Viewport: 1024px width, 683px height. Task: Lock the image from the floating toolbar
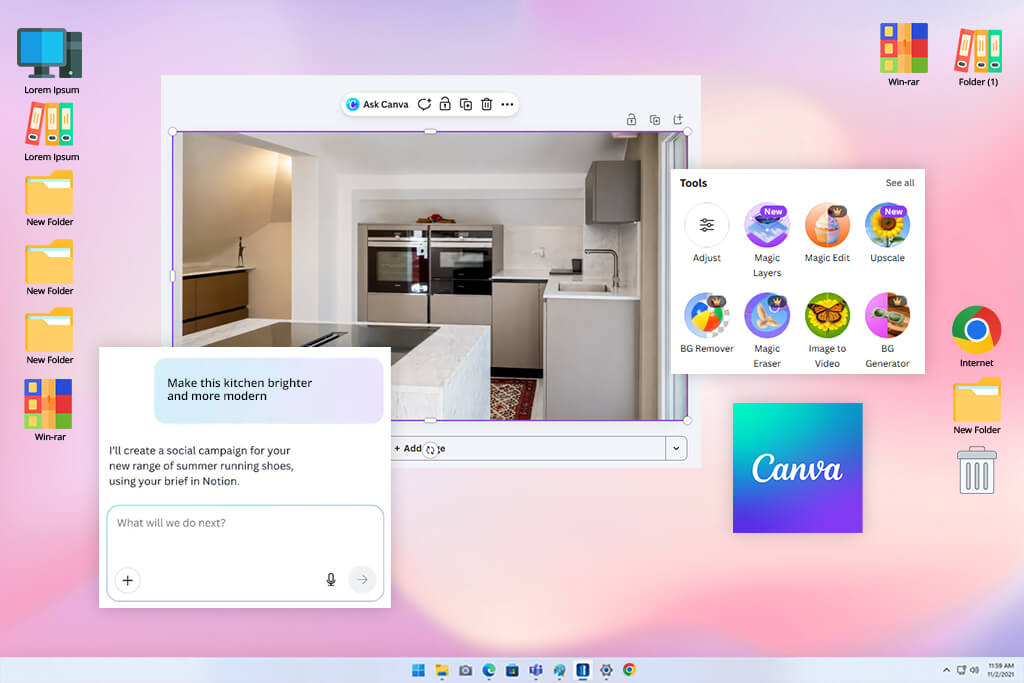click(x=445, y=104)
